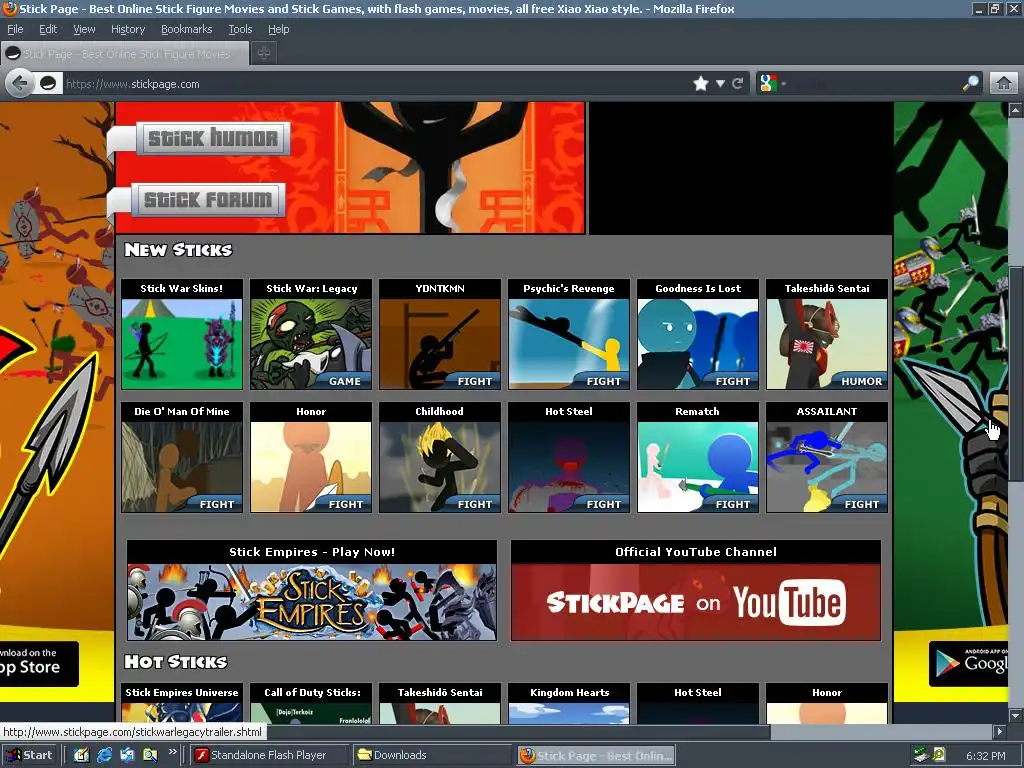
Task: Open the ASSAILANT fight thumbnail
Action: 827,457
